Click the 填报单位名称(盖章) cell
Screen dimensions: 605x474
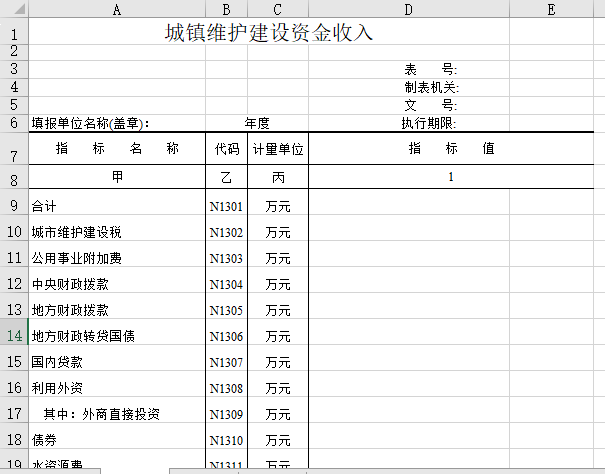(x=90, y=124)
